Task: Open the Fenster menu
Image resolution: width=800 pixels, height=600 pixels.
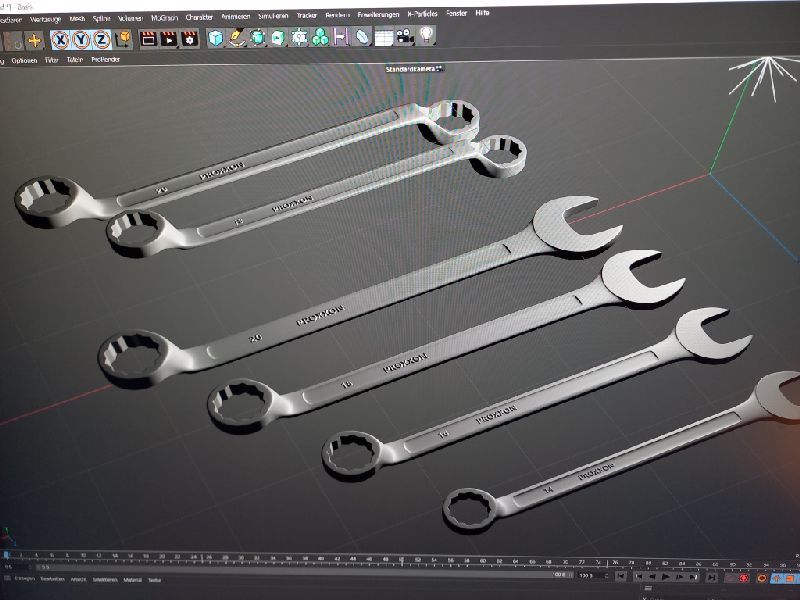Action: click(456, 14)
